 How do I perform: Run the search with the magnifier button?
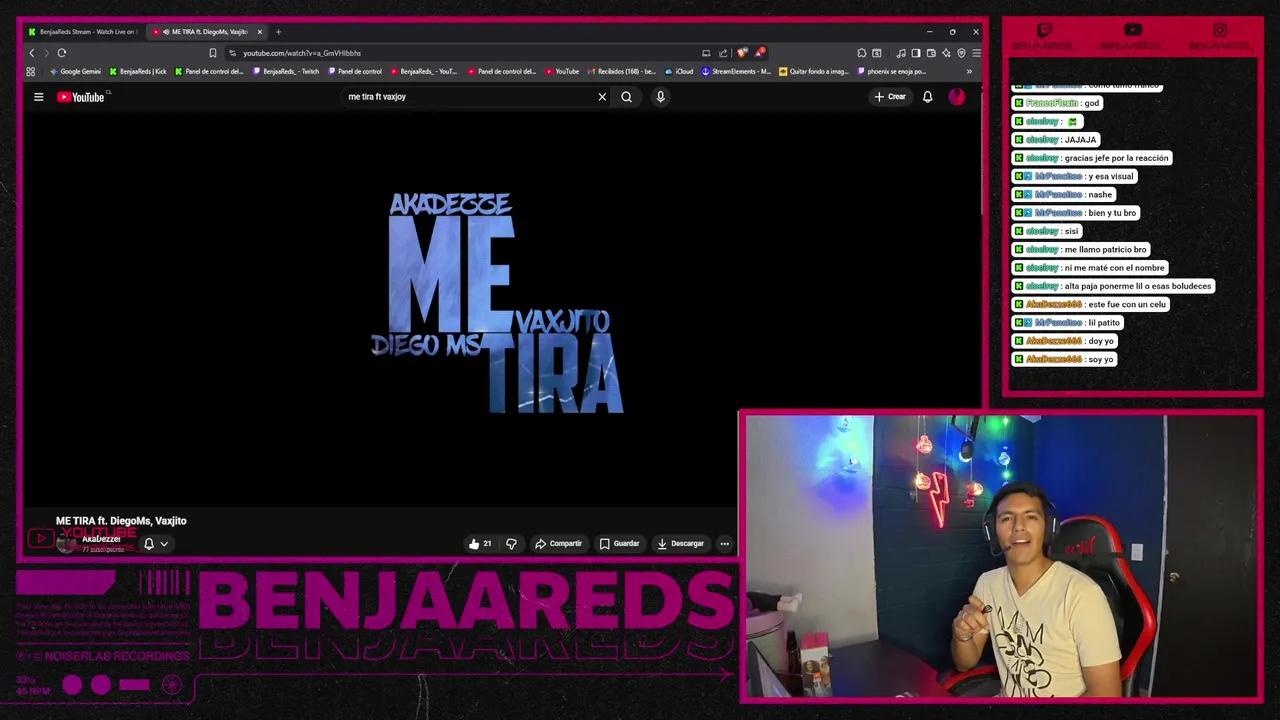click(626, 97)
